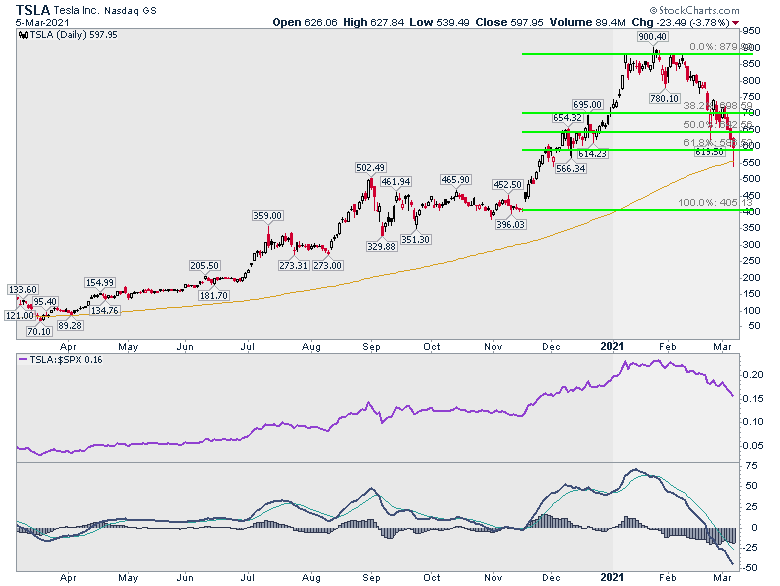Click the TSLA ticker symbol title
The image size is (780, 586).
tap(32, 9)
